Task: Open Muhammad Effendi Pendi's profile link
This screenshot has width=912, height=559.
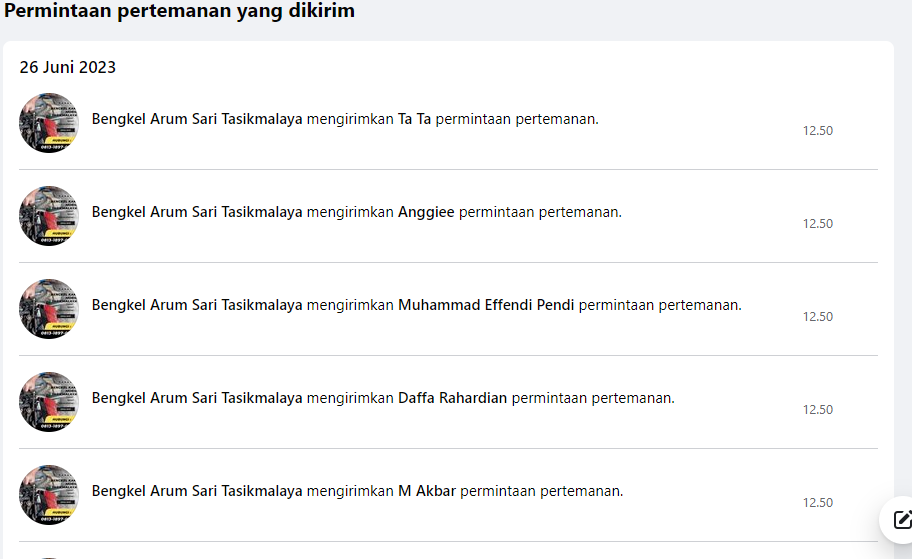Action: point(486,305)
